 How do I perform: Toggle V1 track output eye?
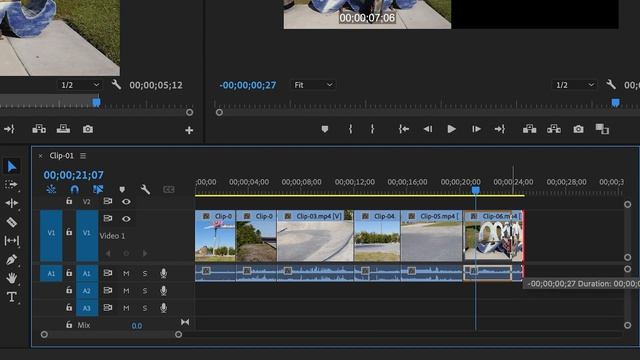(126, 219)
